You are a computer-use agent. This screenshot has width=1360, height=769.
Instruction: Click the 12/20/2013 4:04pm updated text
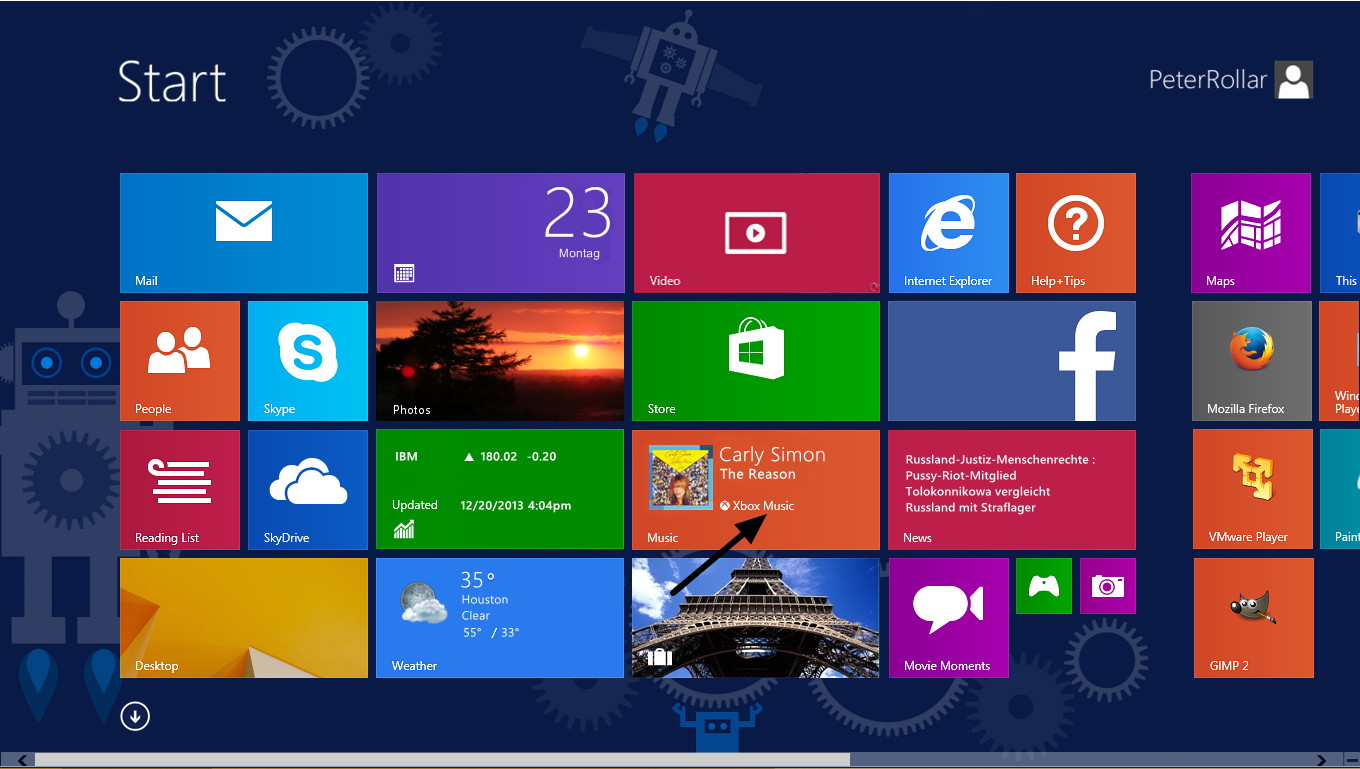[x=515, y=505]
